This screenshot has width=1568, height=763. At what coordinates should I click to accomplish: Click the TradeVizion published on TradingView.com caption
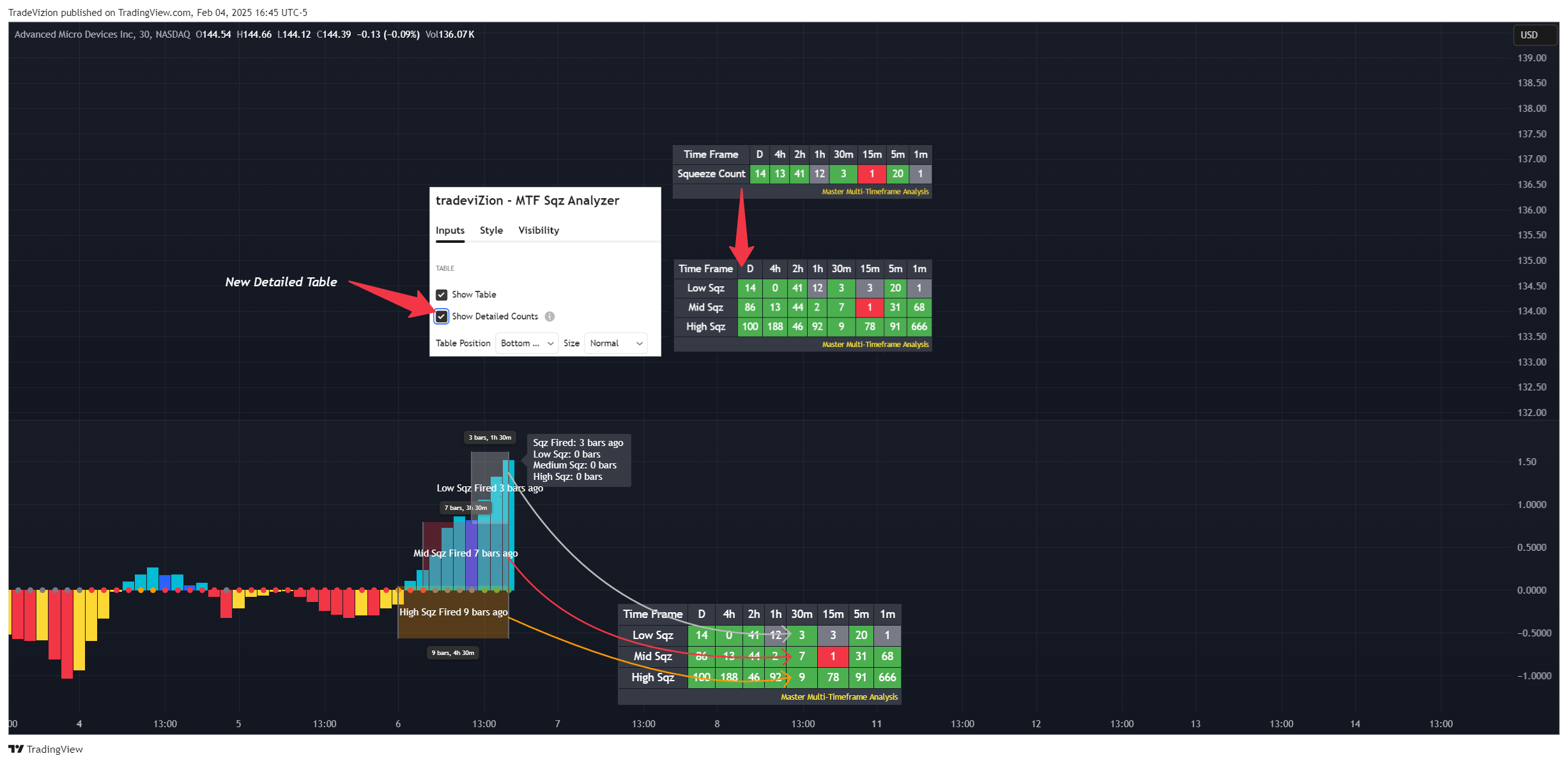click(157, 13)
